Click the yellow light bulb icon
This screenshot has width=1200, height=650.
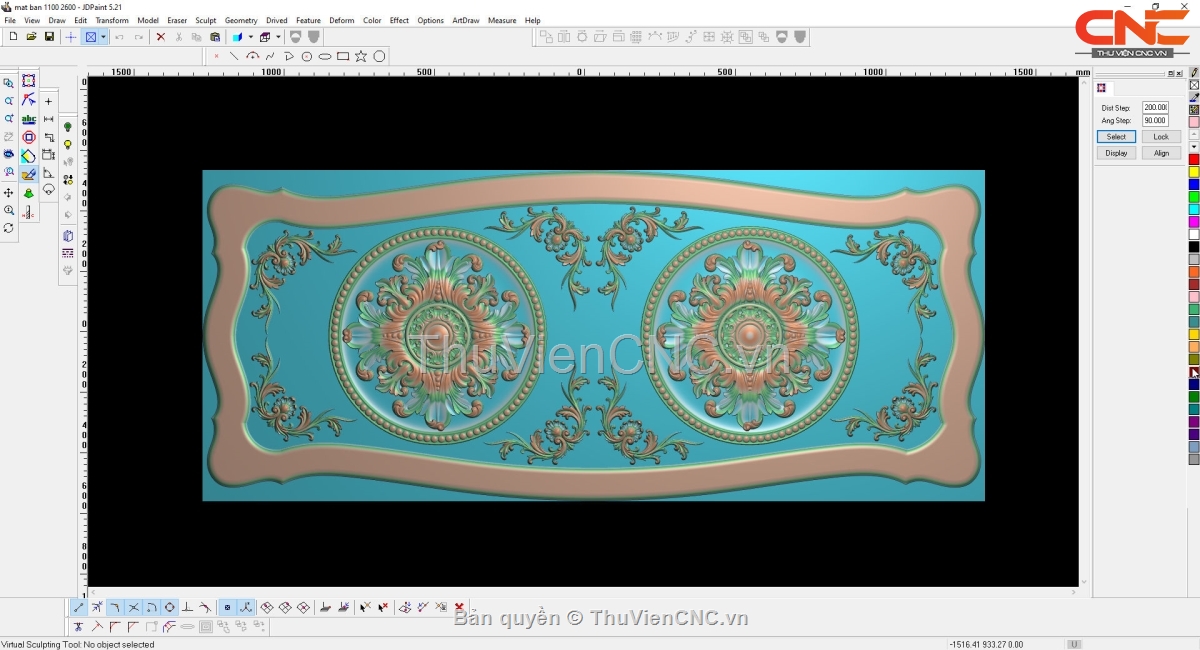point(68,145)
